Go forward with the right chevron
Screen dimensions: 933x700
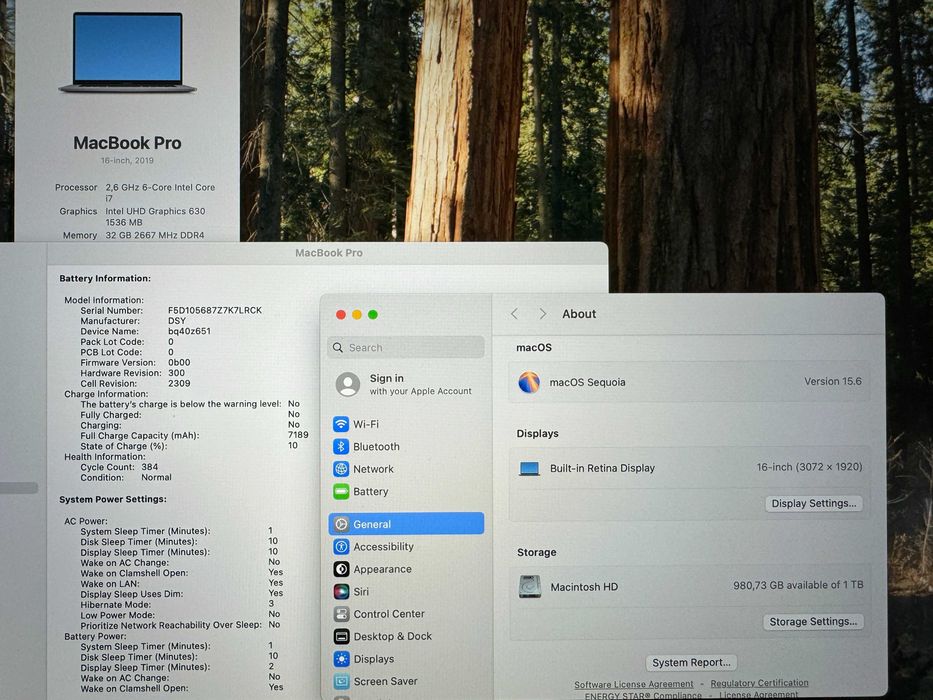pyautogui.click(x=542, y=314)
